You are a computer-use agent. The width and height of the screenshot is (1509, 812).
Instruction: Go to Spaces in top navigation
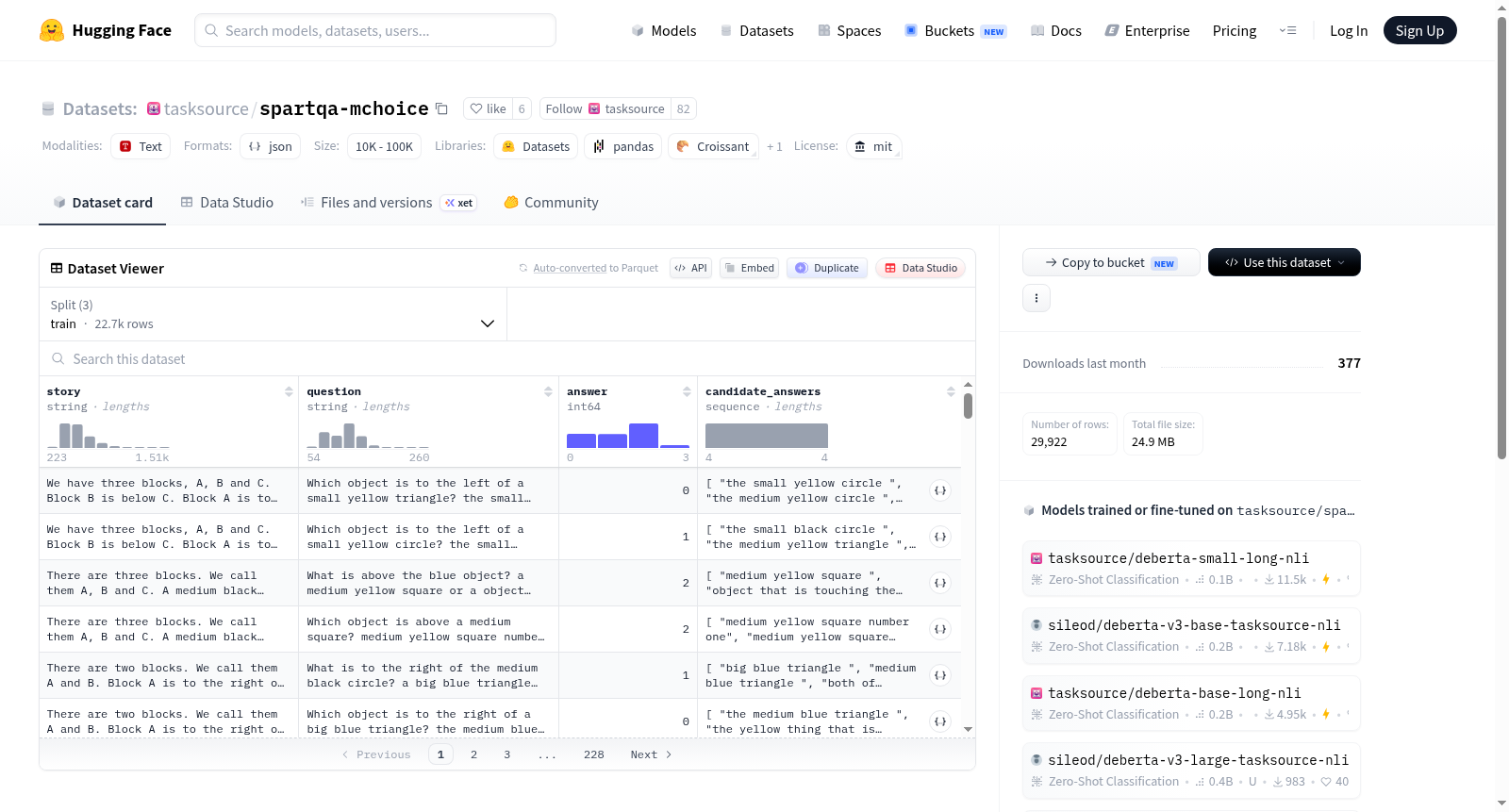click(849, 30)
